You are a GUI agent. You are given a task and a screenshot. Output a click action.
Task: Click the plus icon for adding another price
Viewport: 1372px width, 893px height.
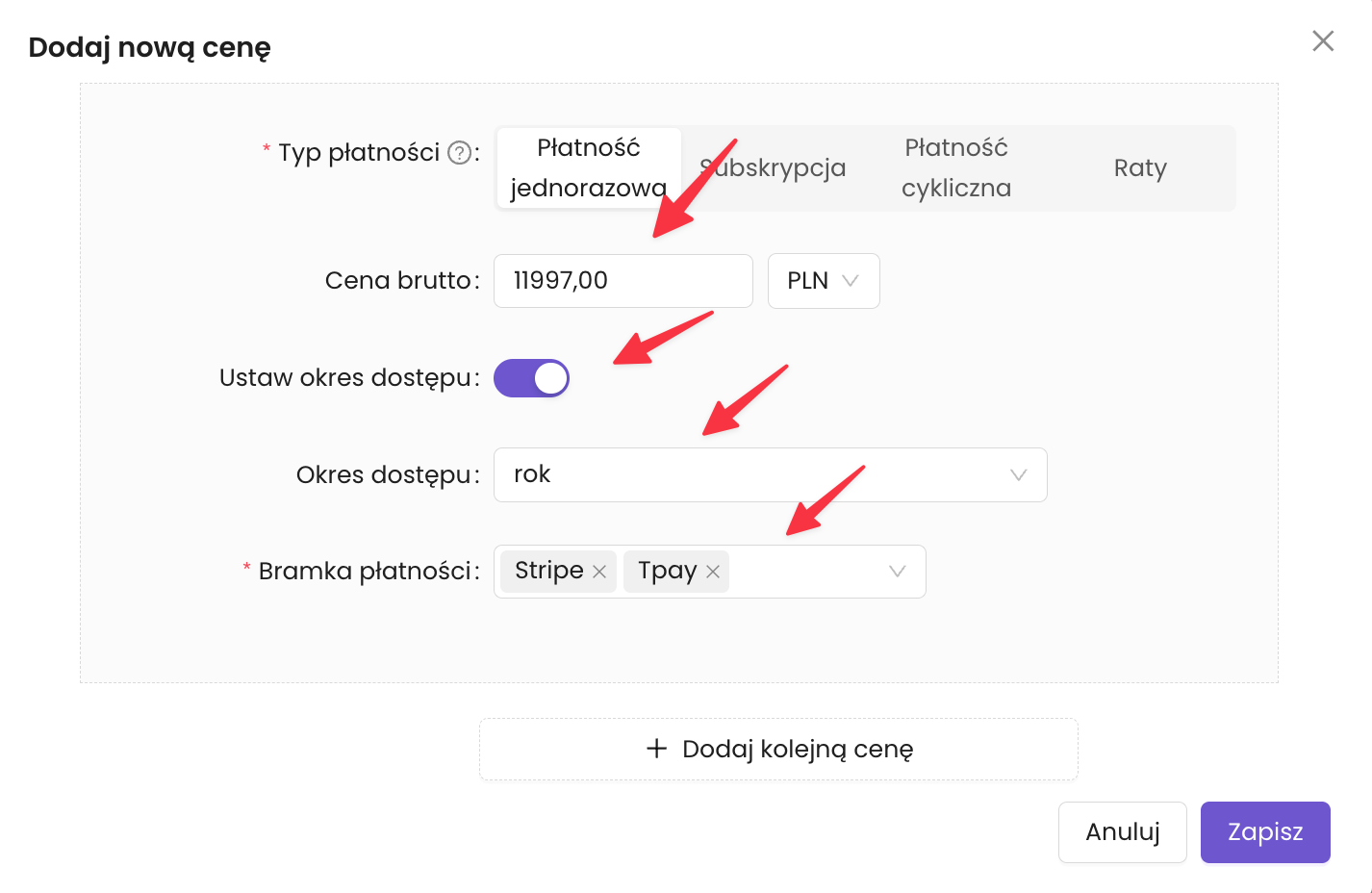coord(656,749)
